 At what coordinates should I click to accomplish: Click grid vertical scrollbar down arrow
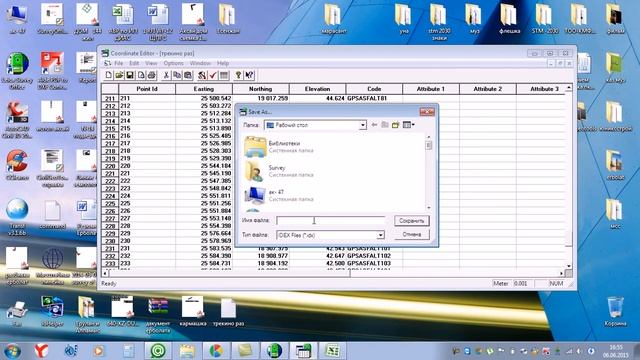click(x=569, y=266)
